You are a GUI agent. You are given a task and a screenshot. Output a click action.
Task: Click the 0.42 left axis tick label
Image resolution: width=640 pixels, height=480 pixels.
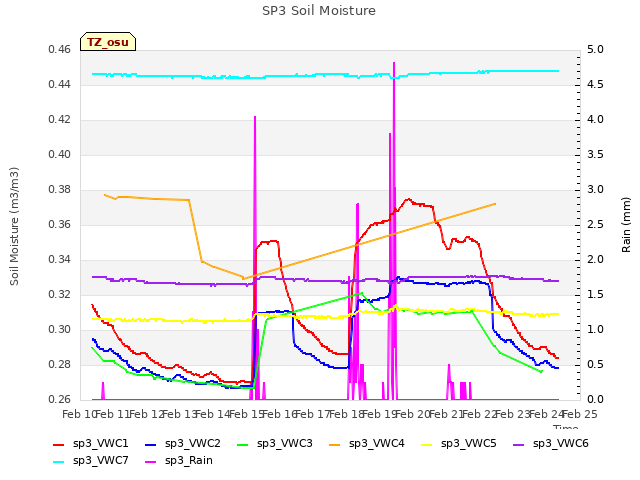coord(60,120)
